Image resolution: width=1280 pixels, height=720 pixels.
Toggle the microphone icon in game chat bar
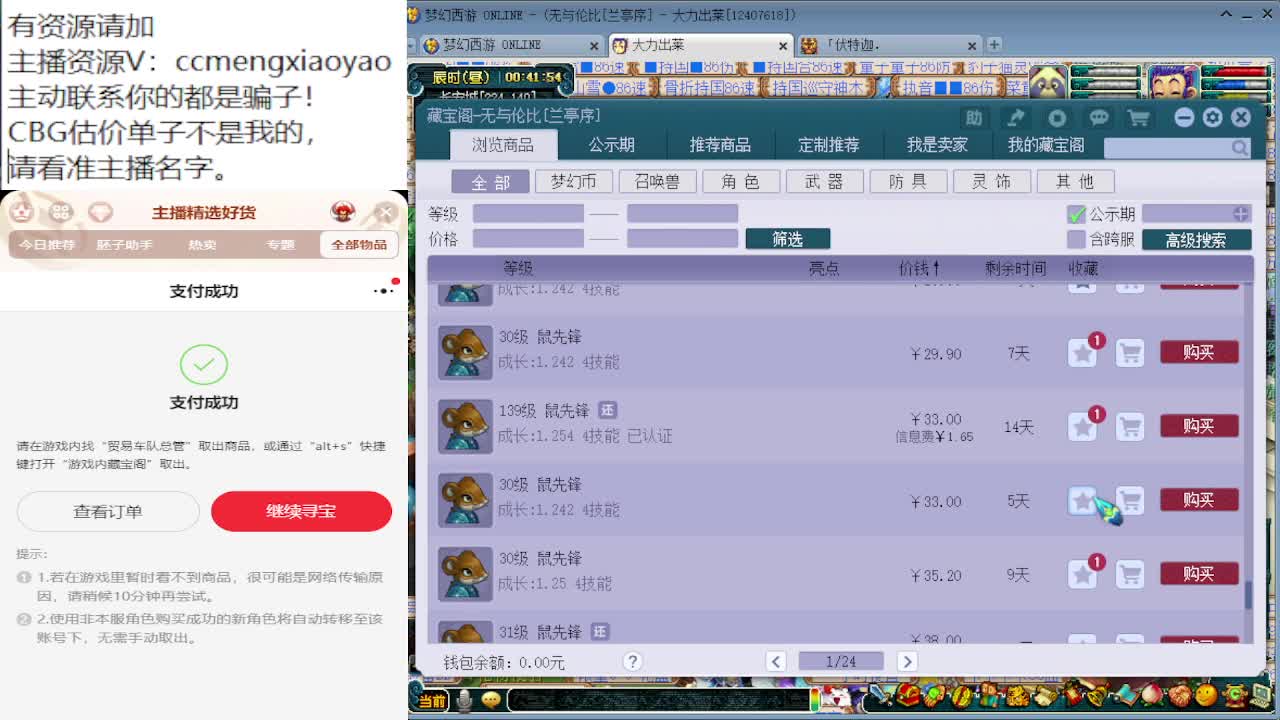(464, 700)
